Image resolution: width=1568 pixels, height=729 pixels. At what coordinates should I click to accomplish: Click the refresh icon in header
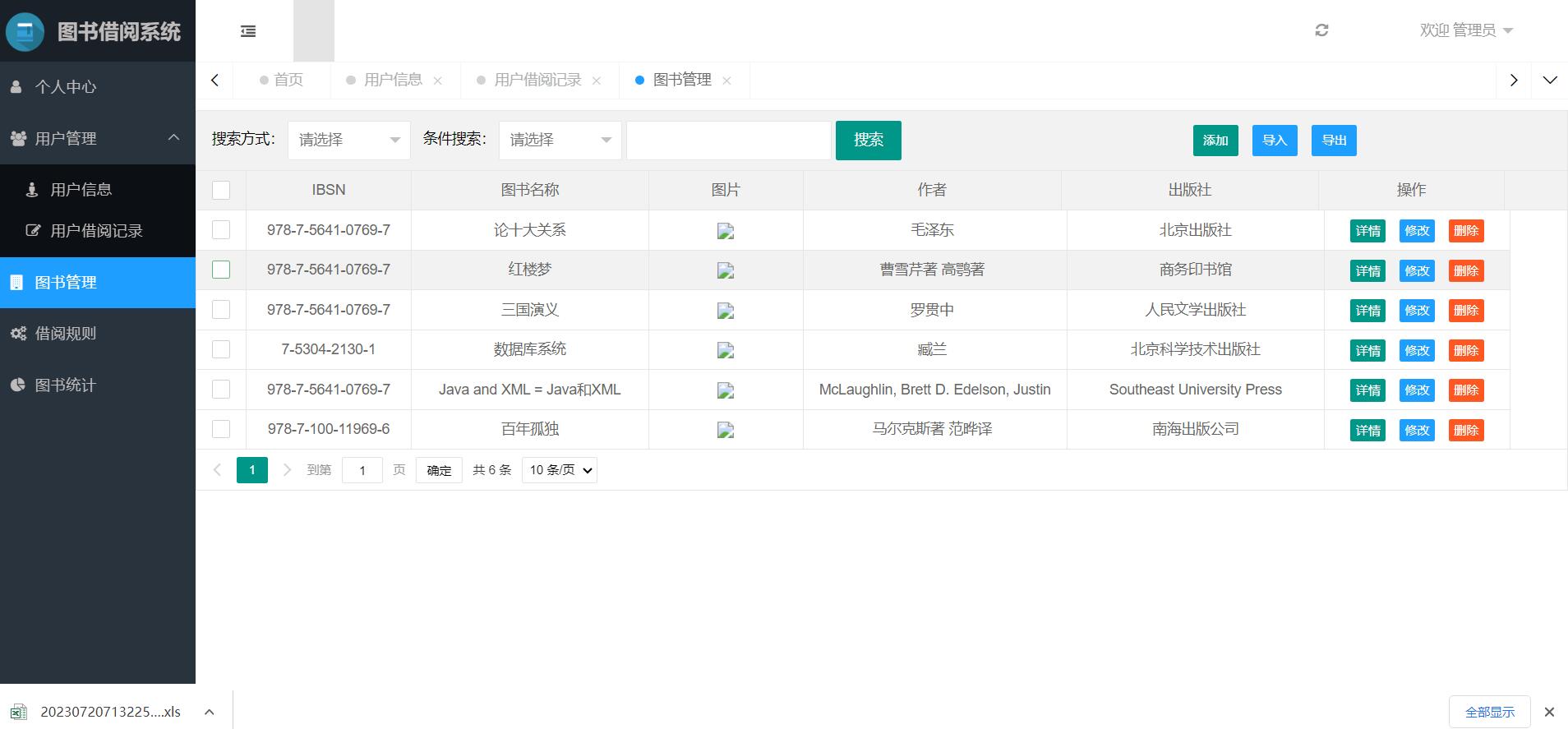coord(1321,30)
